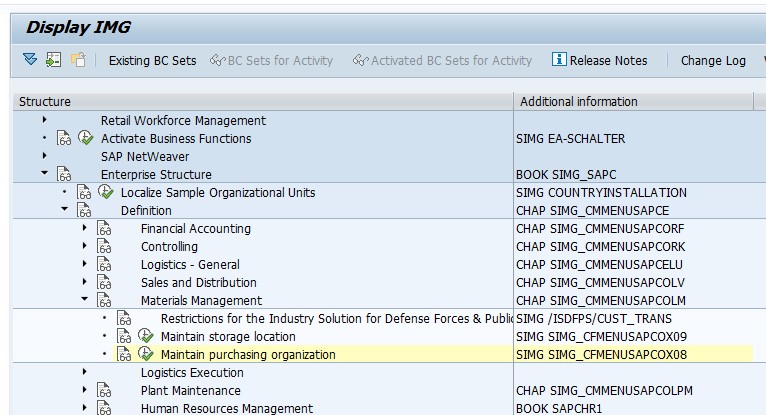
Task: Click SIMG SIMG_CFMENUSAPCOX09 cell
Action: tap(601, 337)
